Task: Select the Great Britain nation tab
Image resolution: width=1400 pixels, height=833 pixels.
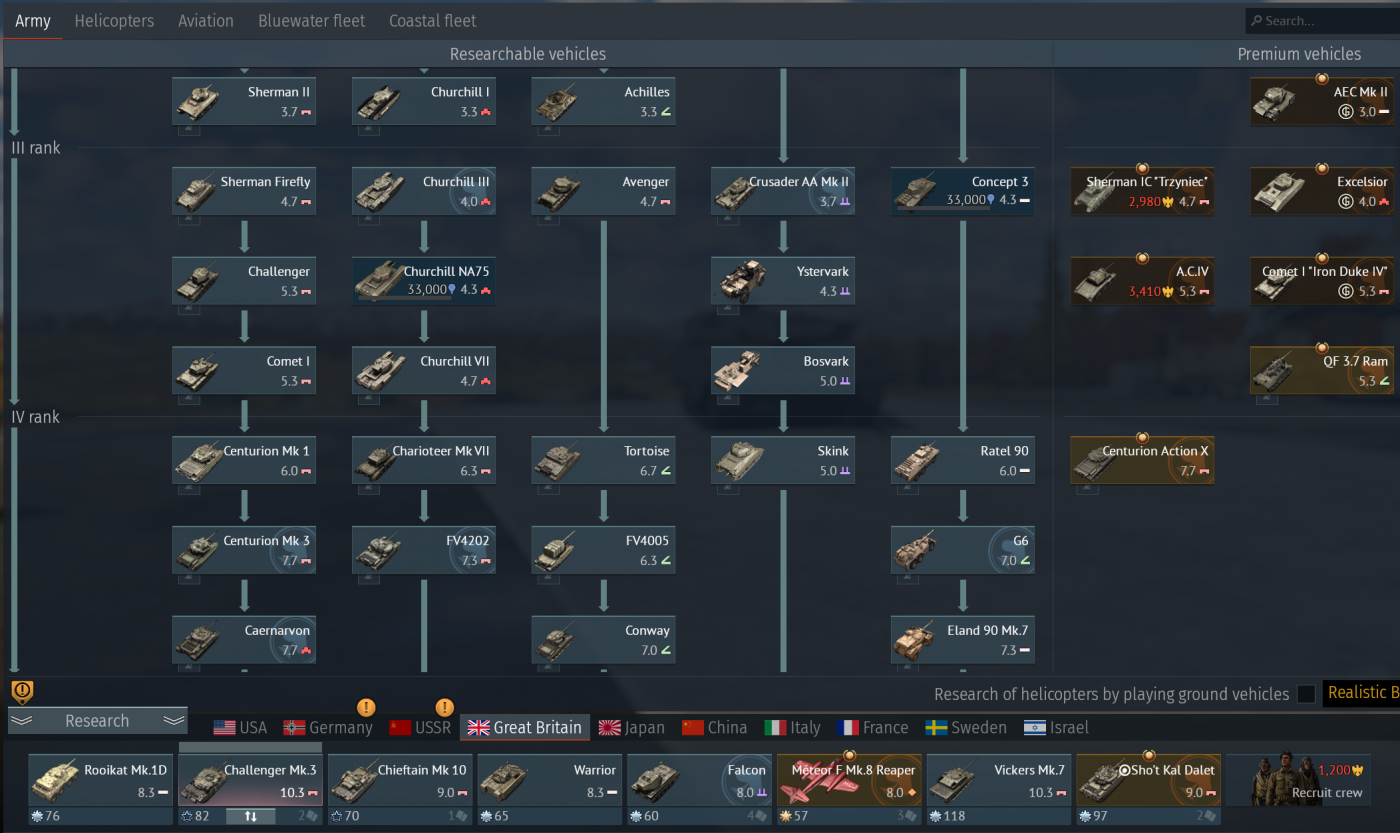Action: click(x=525, y=728)
